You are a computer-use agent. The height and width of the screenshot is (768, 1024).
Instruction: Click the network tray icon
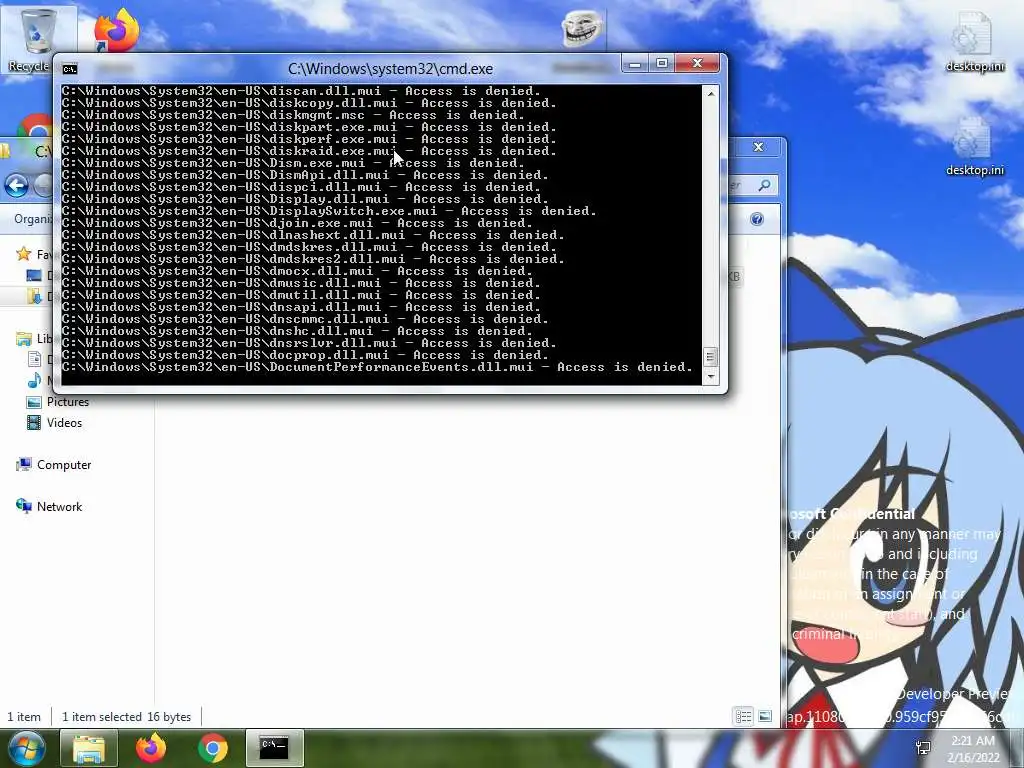pyautogui.click(x=923, y=748)
